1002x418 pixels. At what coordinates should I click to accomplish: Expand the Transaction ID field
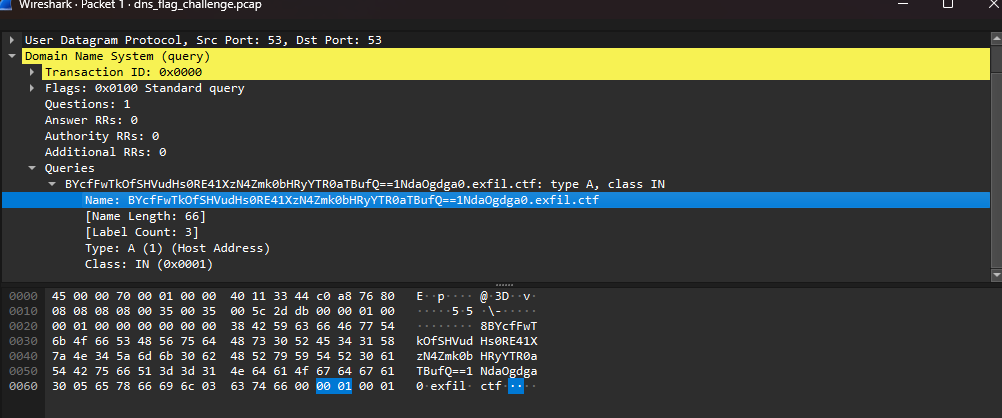click(33, 72)
